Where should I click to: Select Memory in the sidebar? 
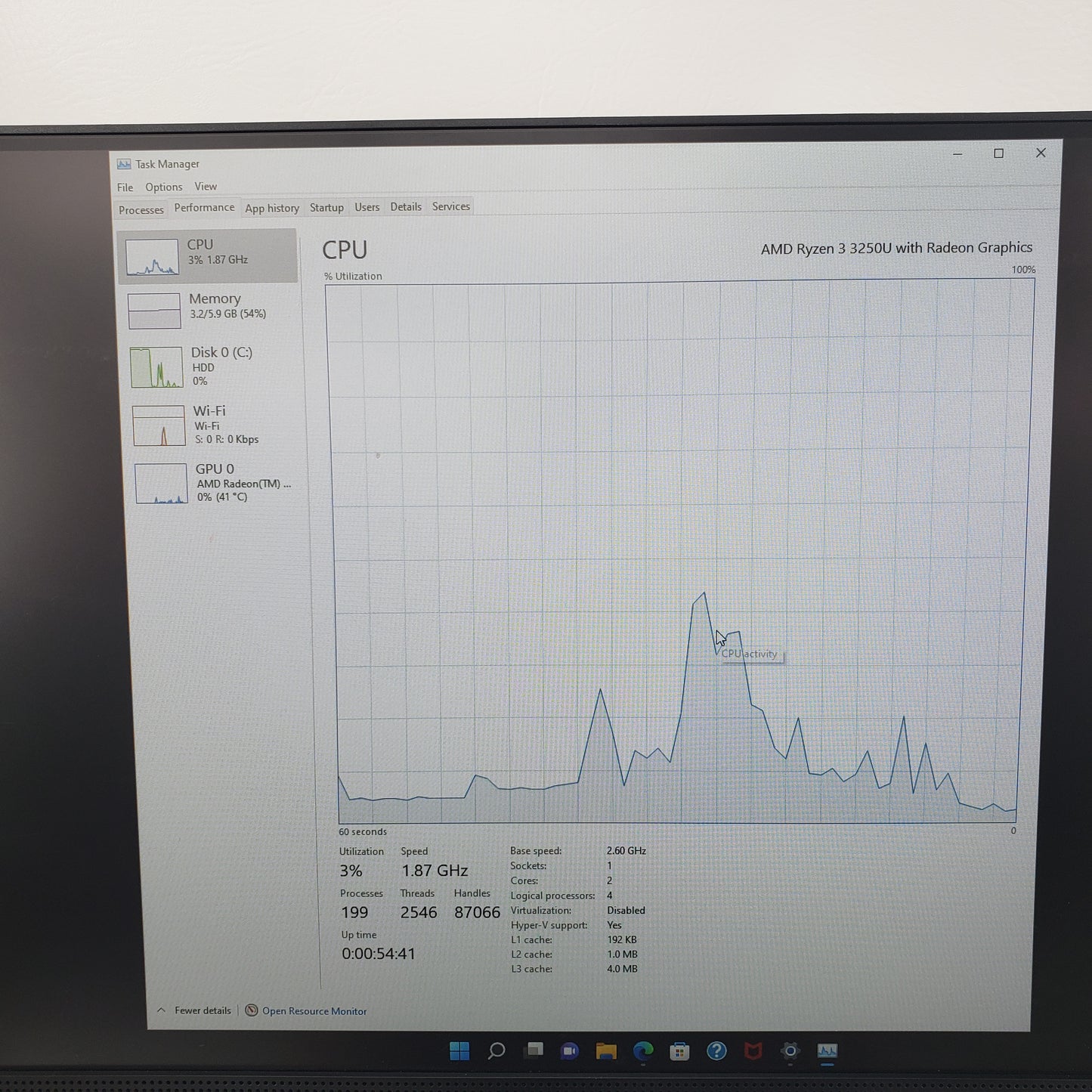[x=210, y=310]
